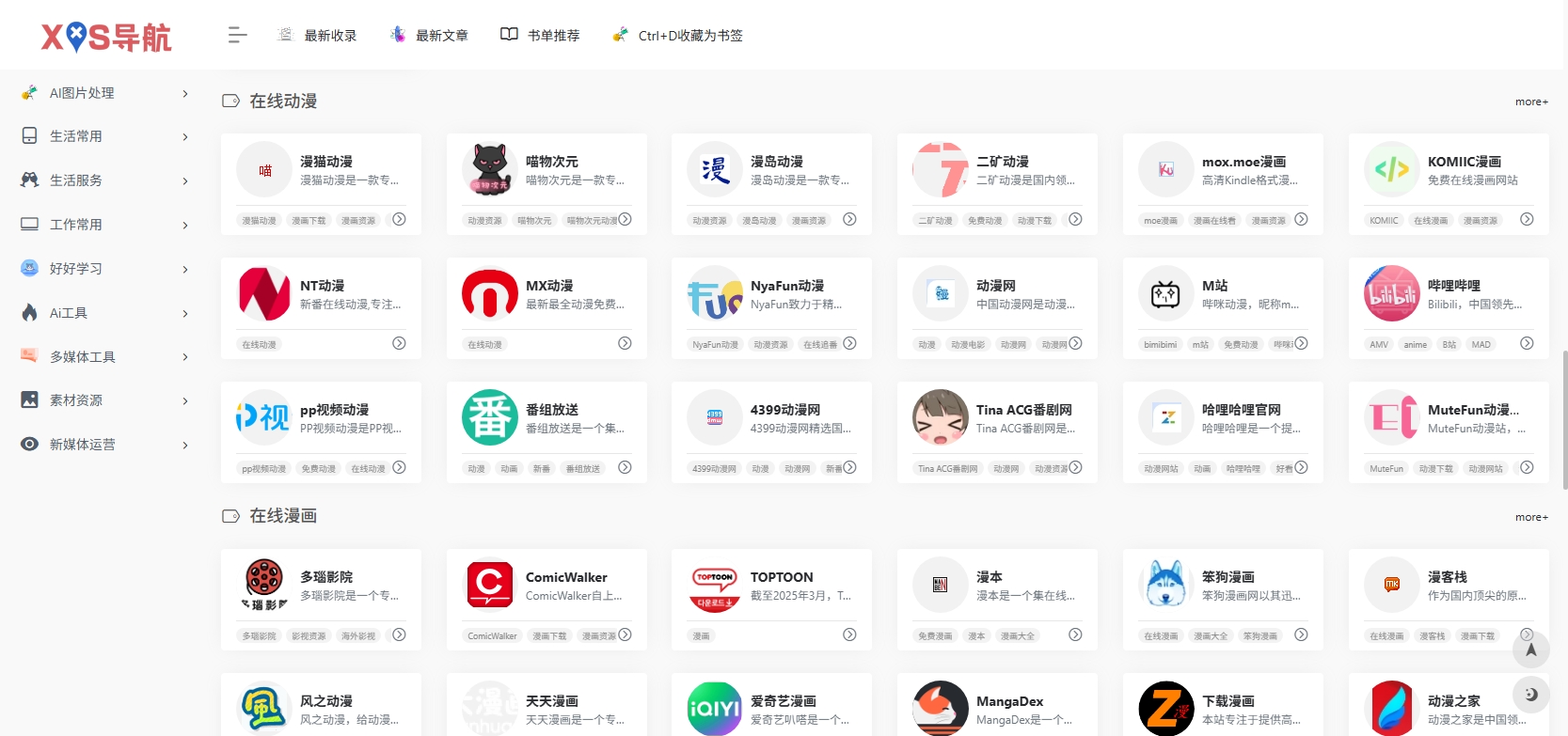Open the MuteFun动漫 logo icon
Image resolution: width=1568 pixels, height=736 pixels.
pyautogui.click(x=1392, y=417)
